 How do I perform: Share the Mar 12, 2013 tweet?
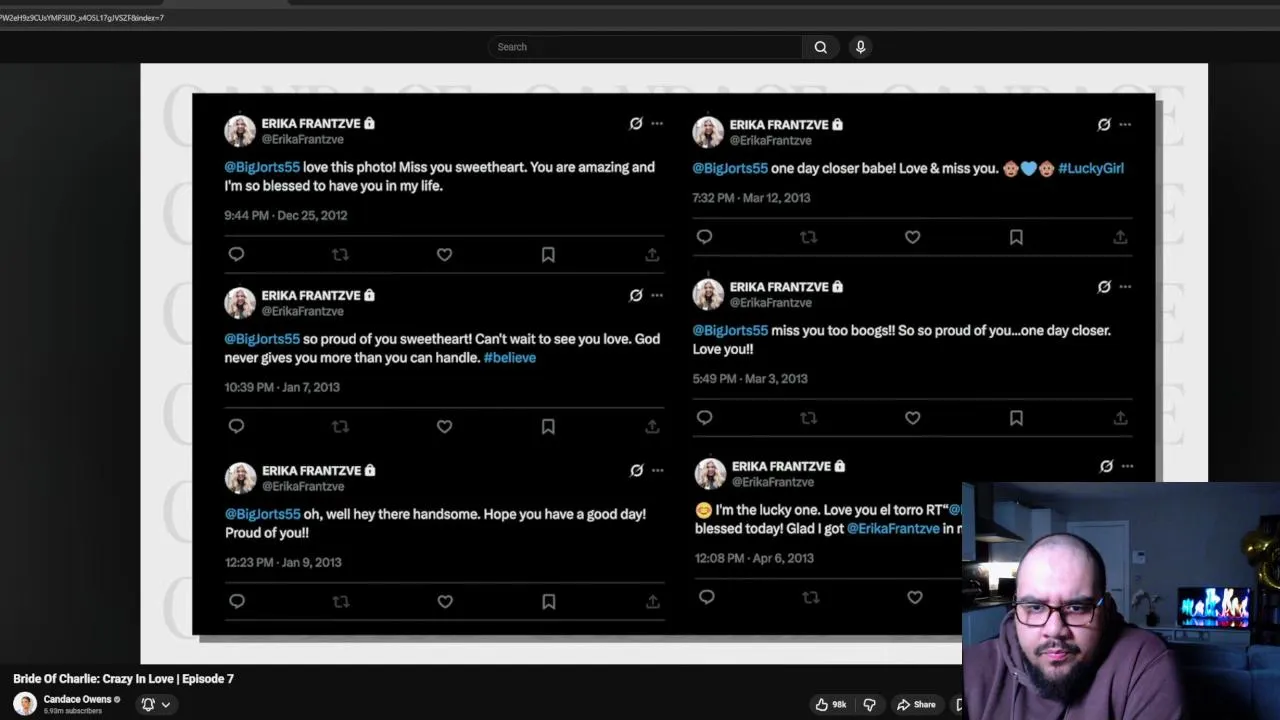(x=1120, y=237)
